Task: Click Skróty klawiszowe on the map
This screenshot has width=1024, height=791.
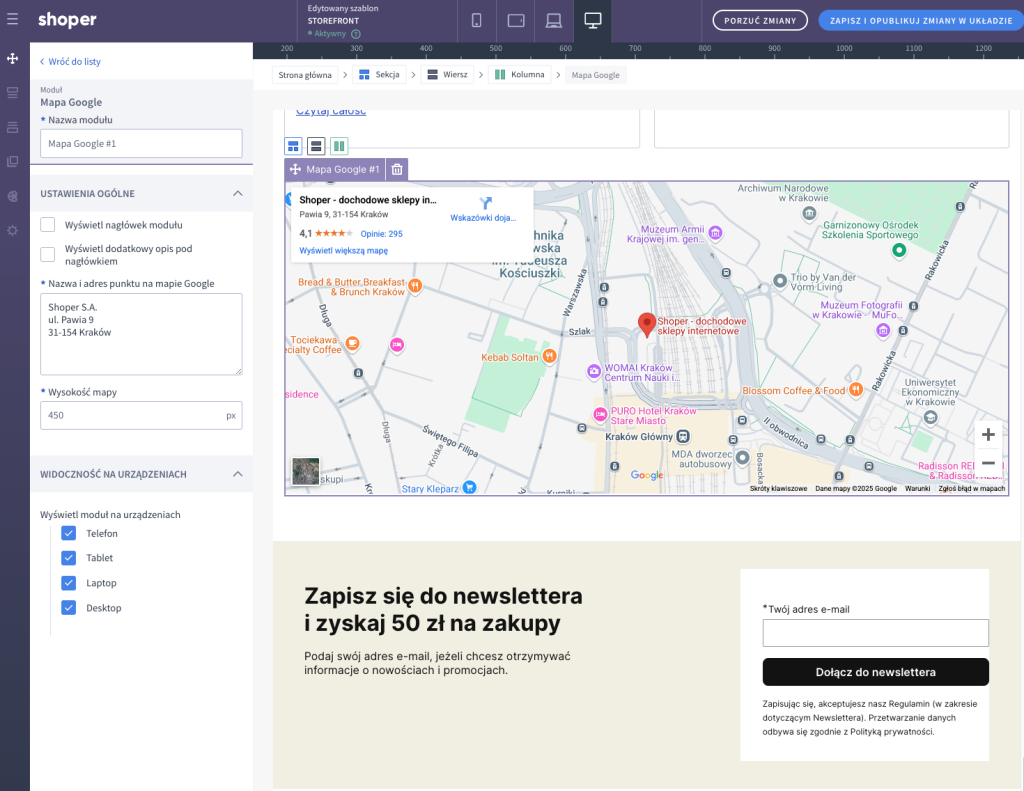Action: click(x=778, y=489)
